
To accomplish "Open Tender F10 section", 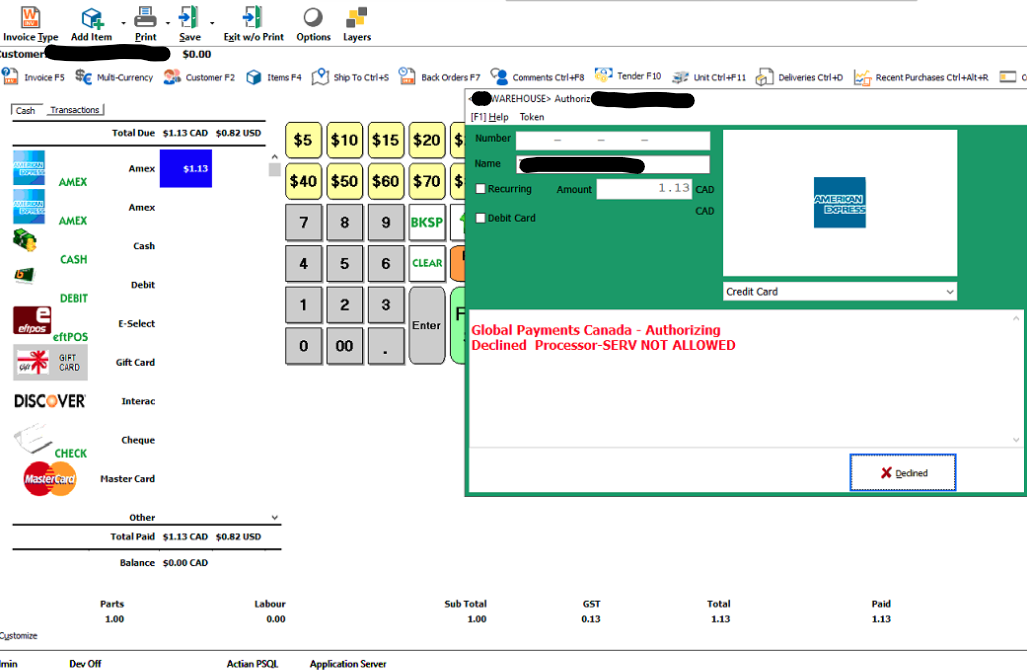I will [x=628, y=76].
